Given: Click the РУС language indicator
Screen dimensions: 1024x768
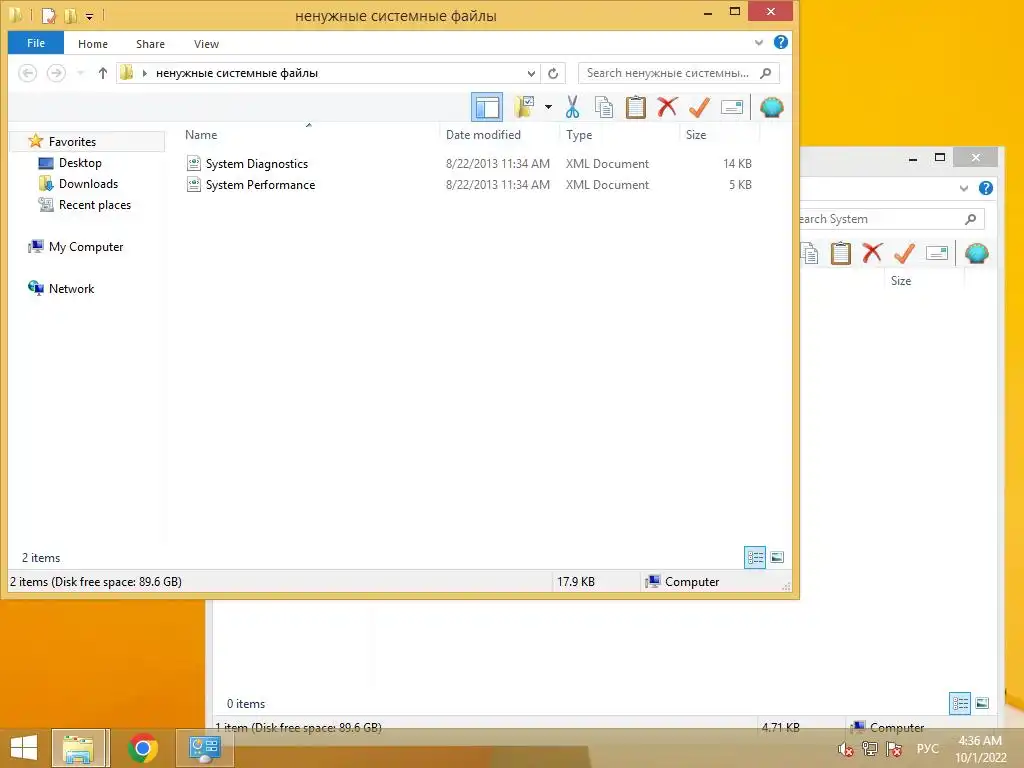Looking at the screenshot, I should [927, 749].
